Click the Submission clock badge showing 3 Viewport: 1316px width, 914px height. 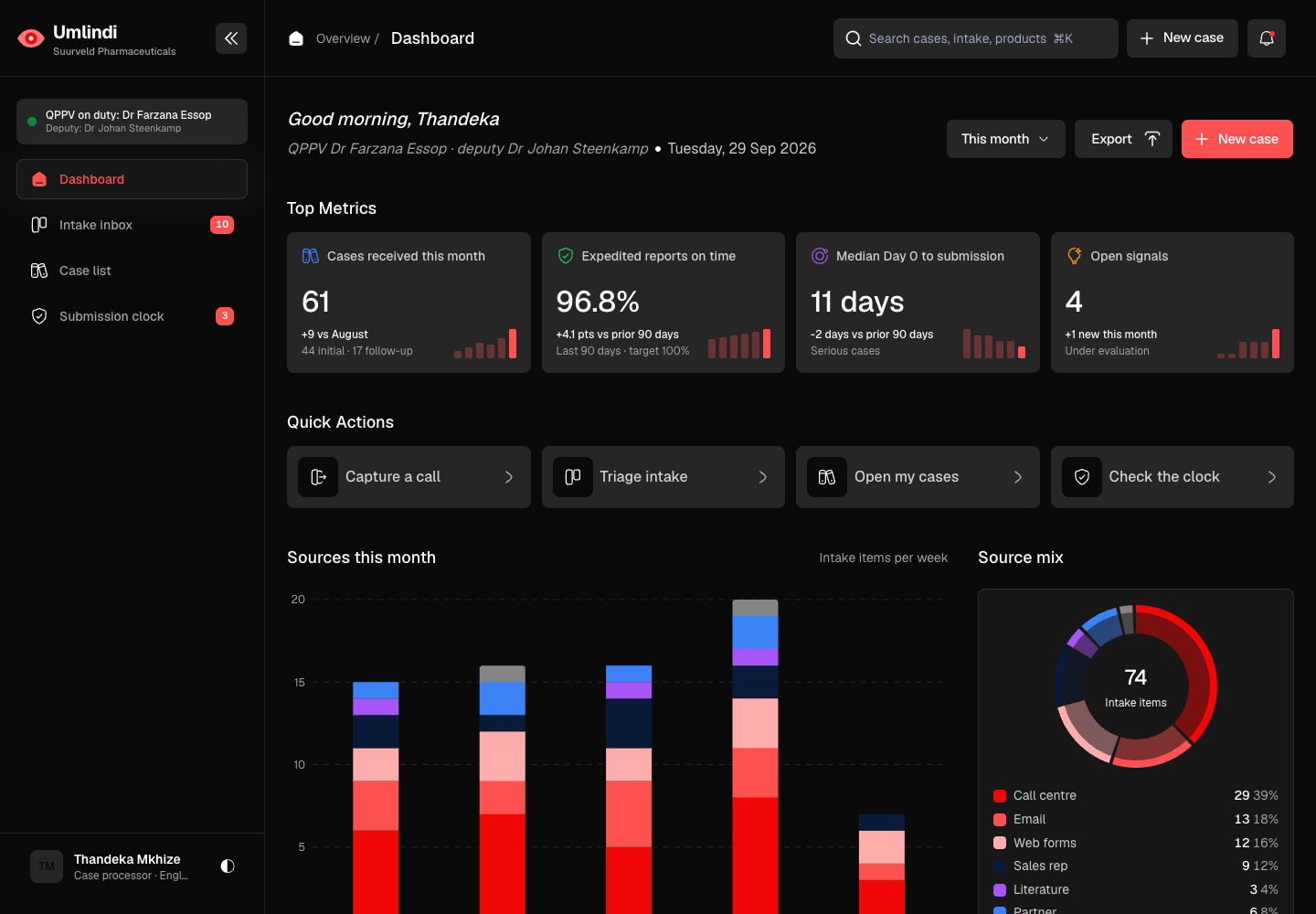click(225, 316)
